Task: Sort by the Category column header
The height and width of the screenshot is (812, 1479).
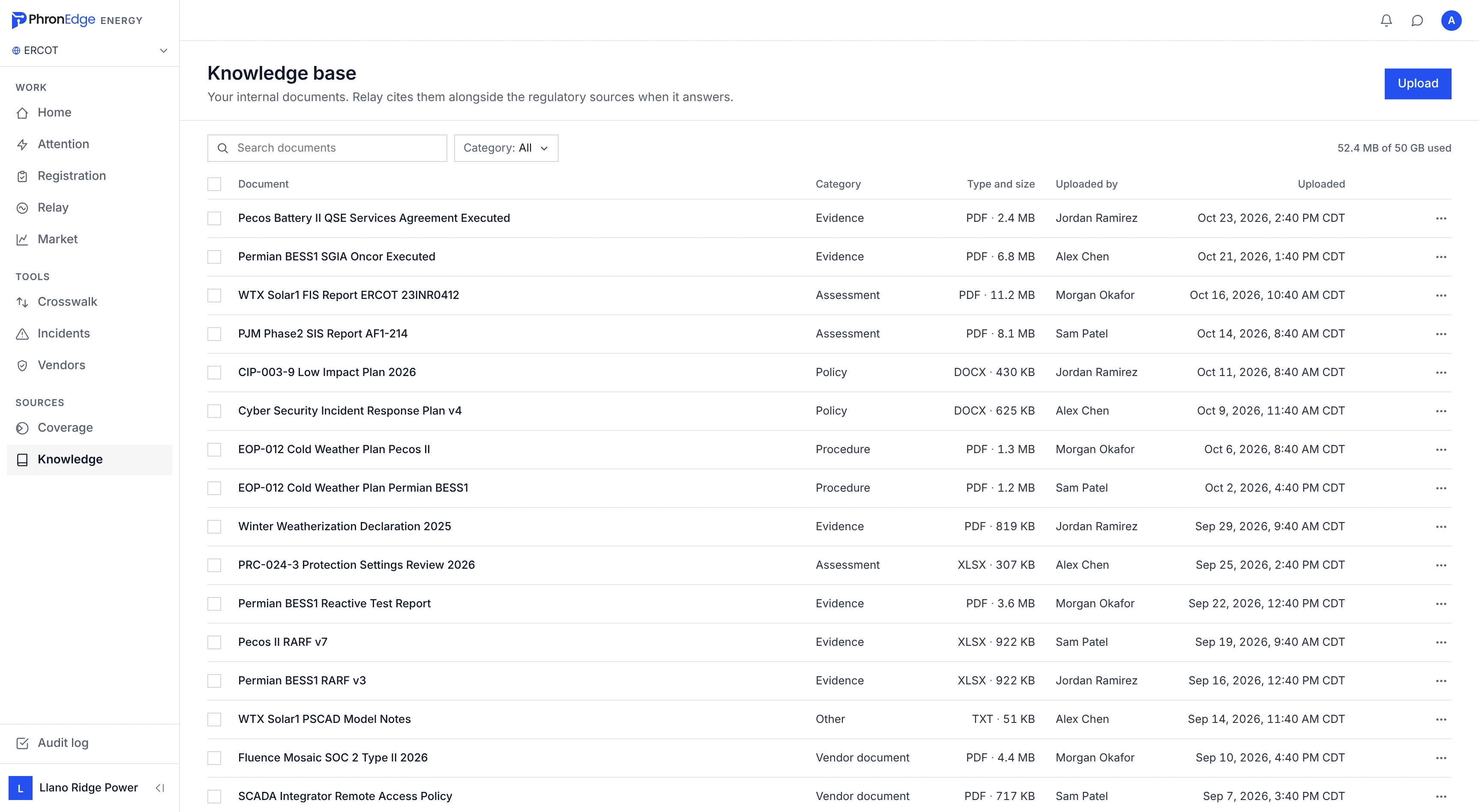Action: pos(838,184)
